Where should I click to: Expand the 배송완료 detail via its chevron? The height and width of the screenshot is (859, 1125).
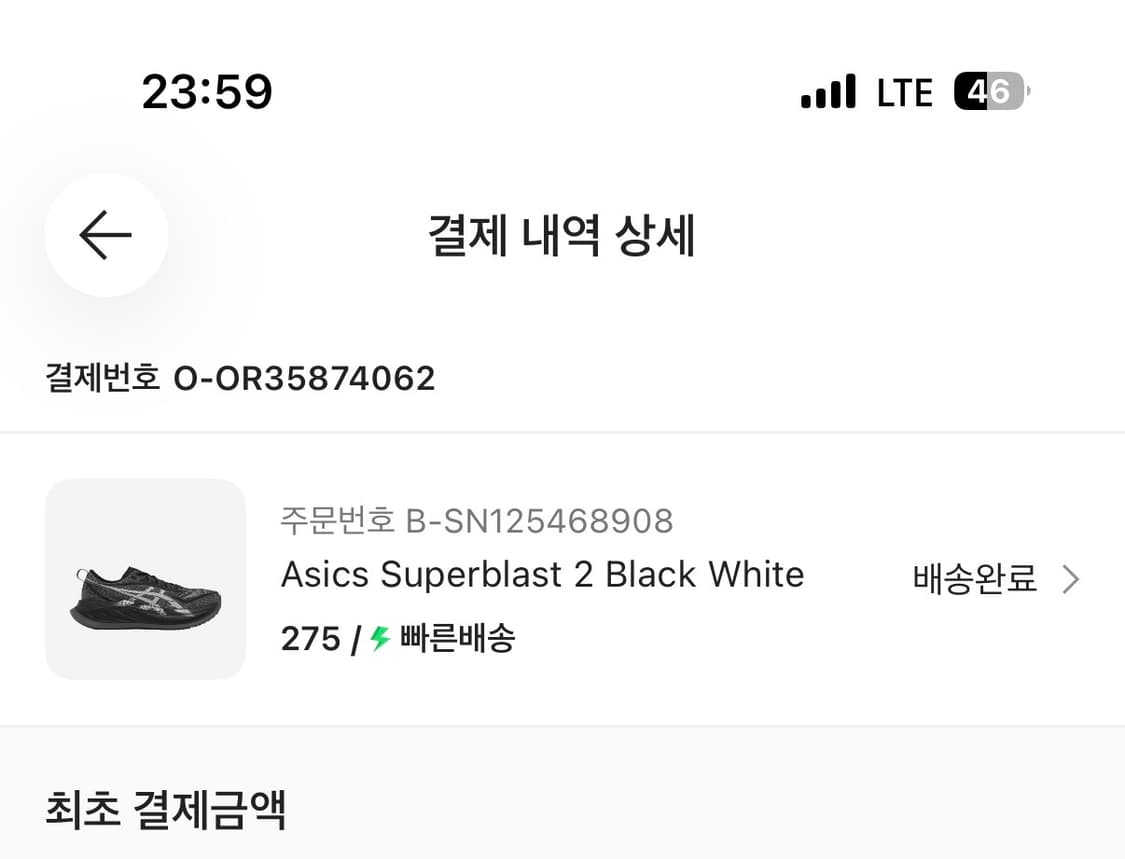[1071, 579]
